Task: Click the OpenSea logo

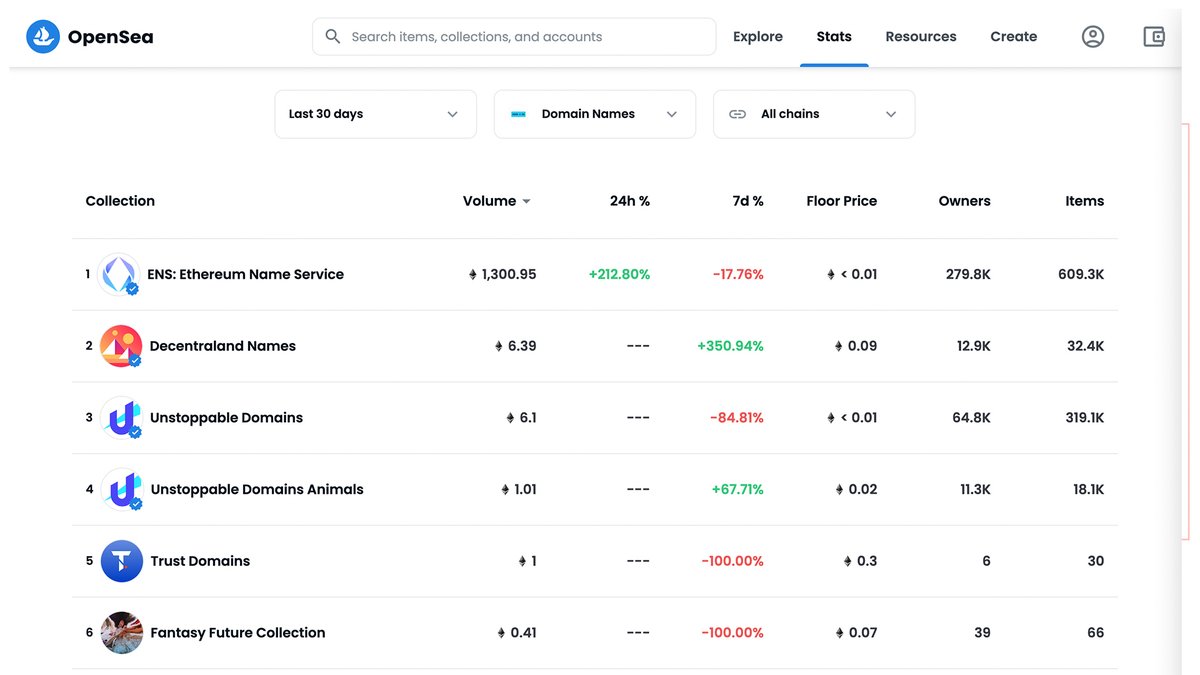Action: (x=88, y=36)
